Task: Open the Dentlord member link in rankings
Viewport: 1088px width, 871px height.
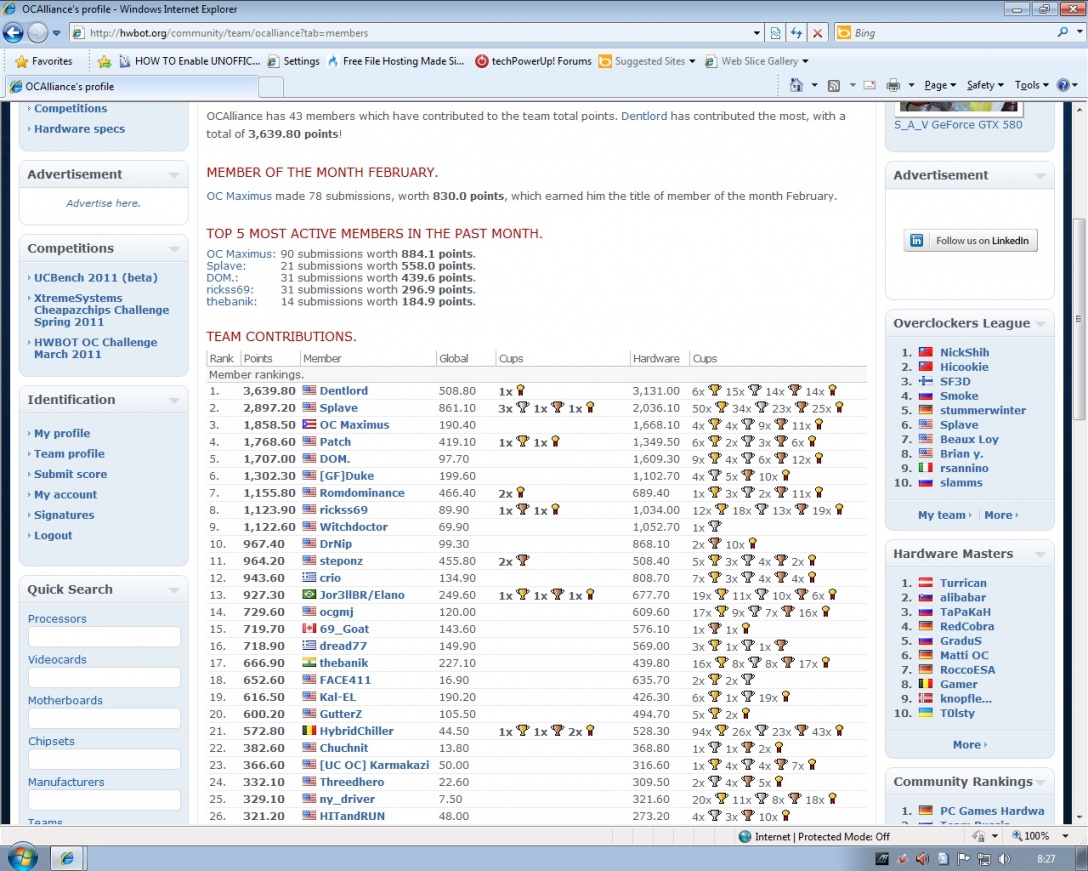Action: (x=343, y=391)
